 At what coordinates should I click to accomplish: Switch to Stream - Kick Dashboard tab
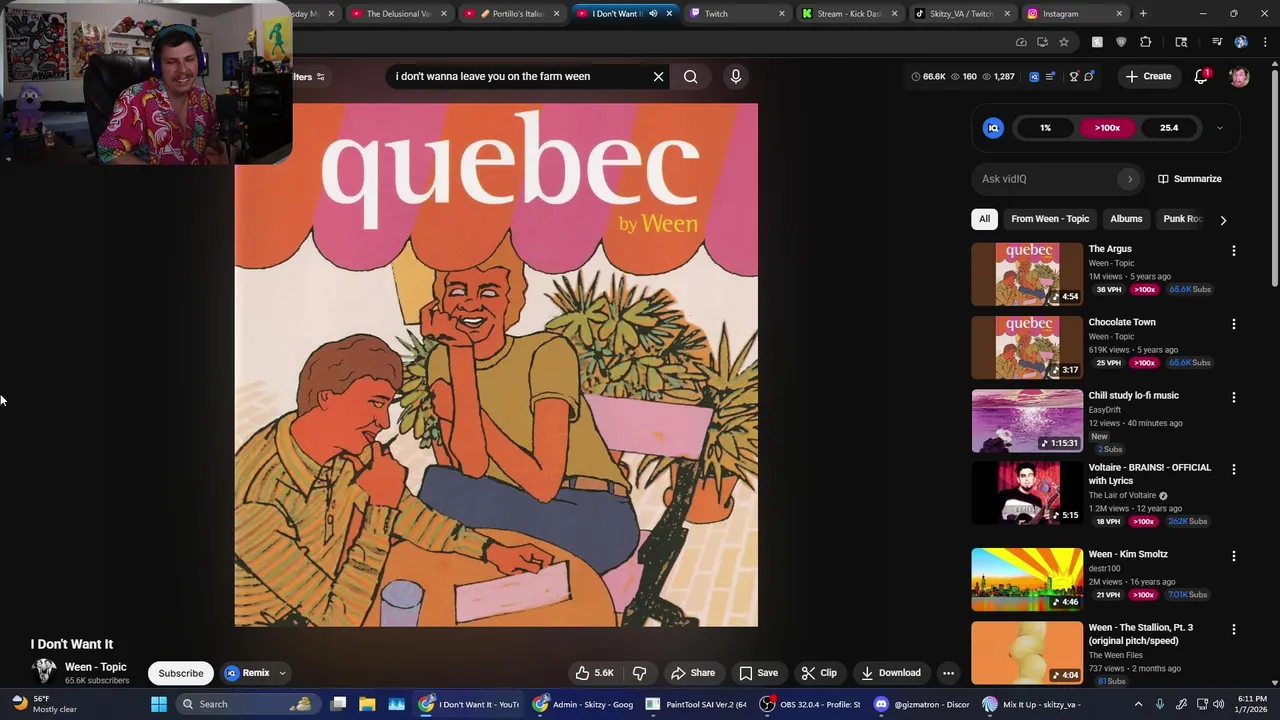(852, 14)
